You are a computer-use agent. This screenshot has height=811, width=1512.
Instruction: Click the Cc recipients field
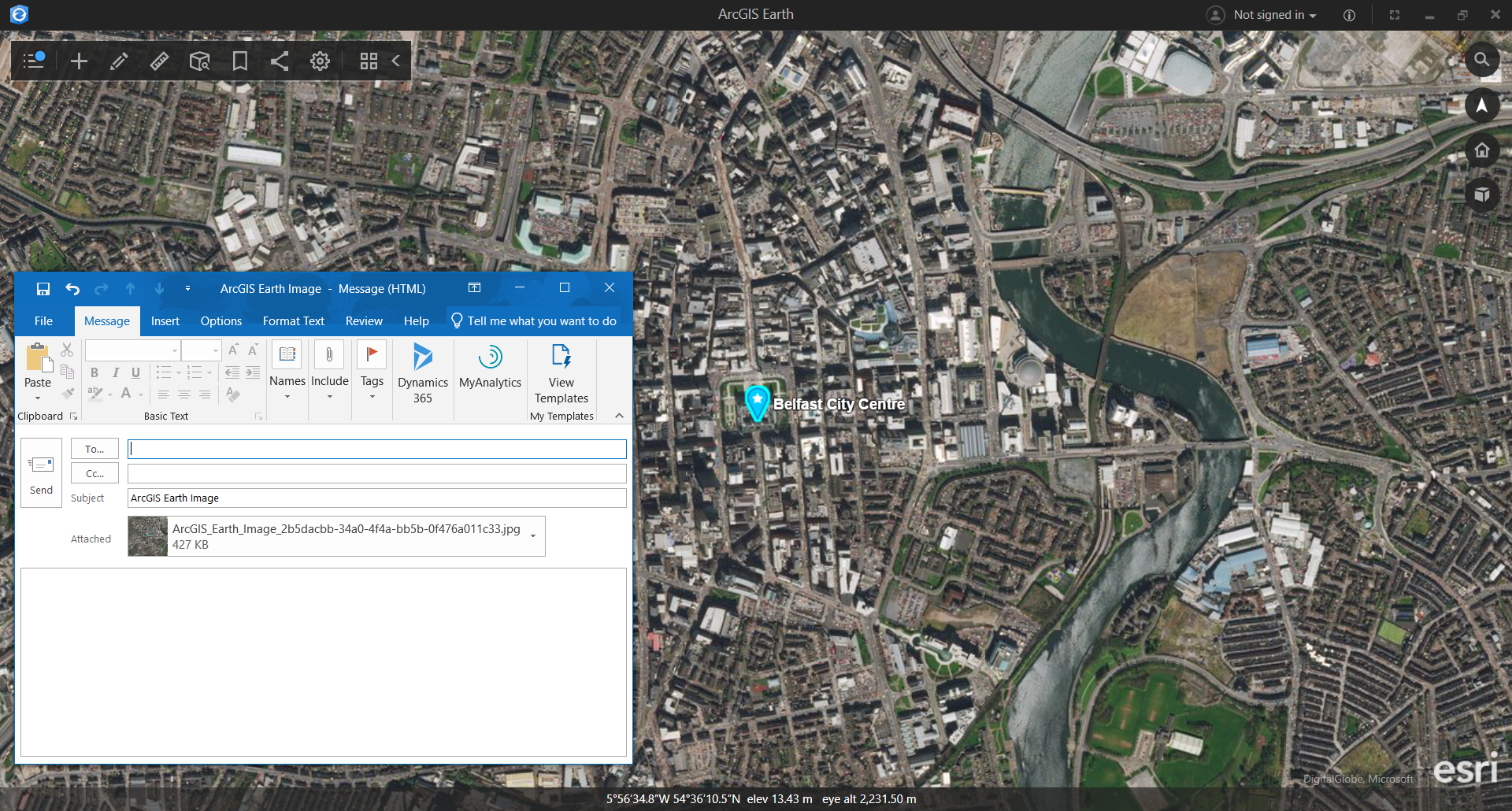click(x=376, y=473)
